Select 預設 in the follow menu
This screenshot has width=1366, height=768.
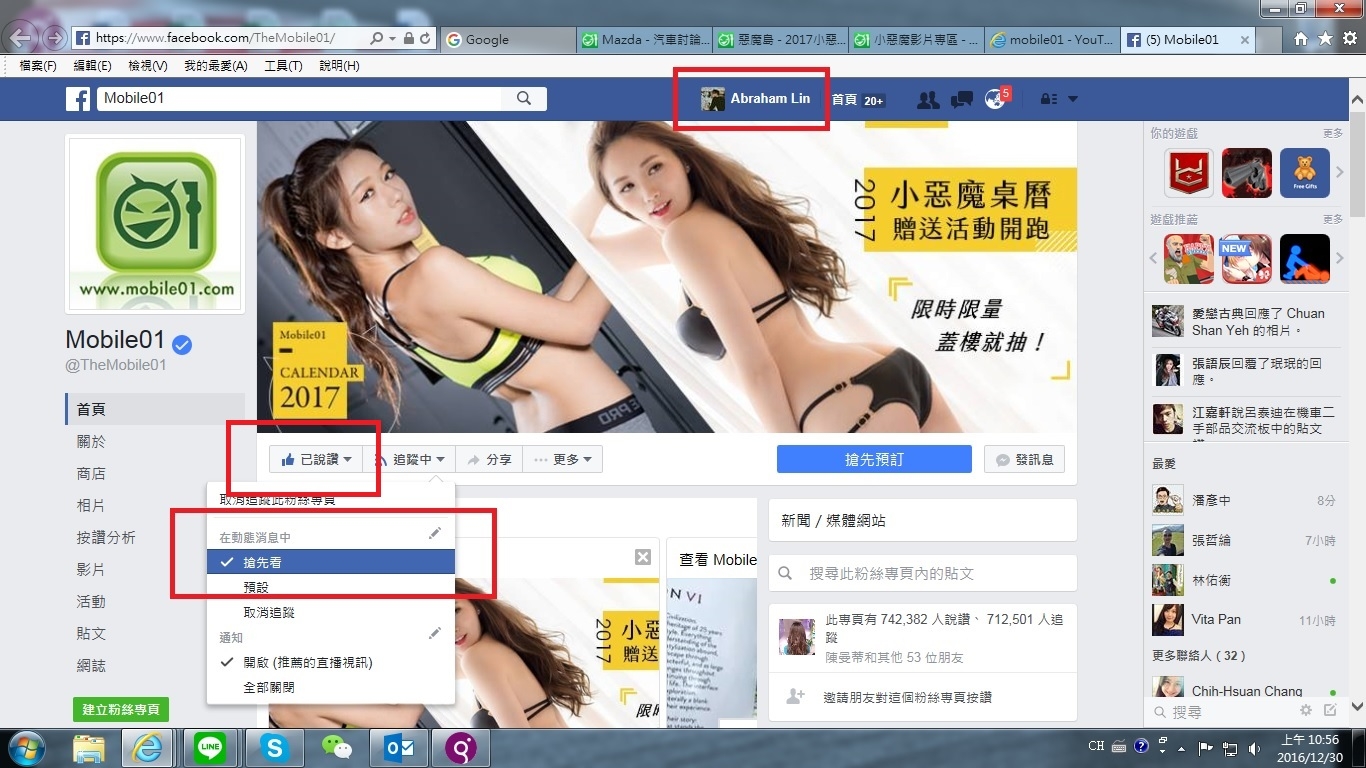(331, 587)
